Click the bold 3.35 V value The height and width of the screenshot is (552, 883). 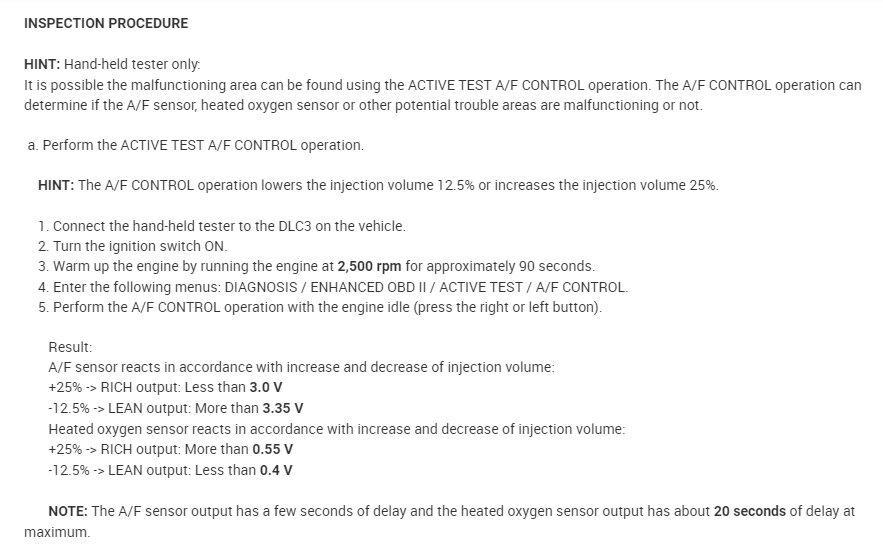(x=283, y=408)
